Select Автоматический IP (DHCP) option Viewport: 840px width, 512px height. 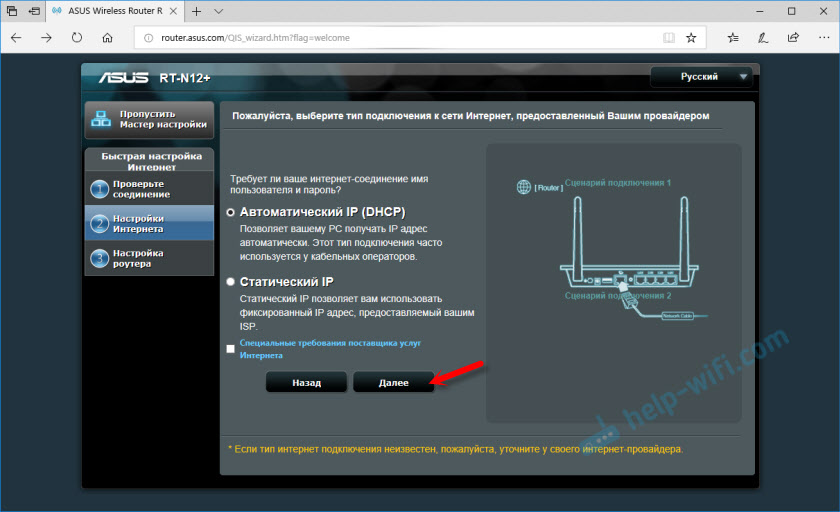[x=232, y=212]
